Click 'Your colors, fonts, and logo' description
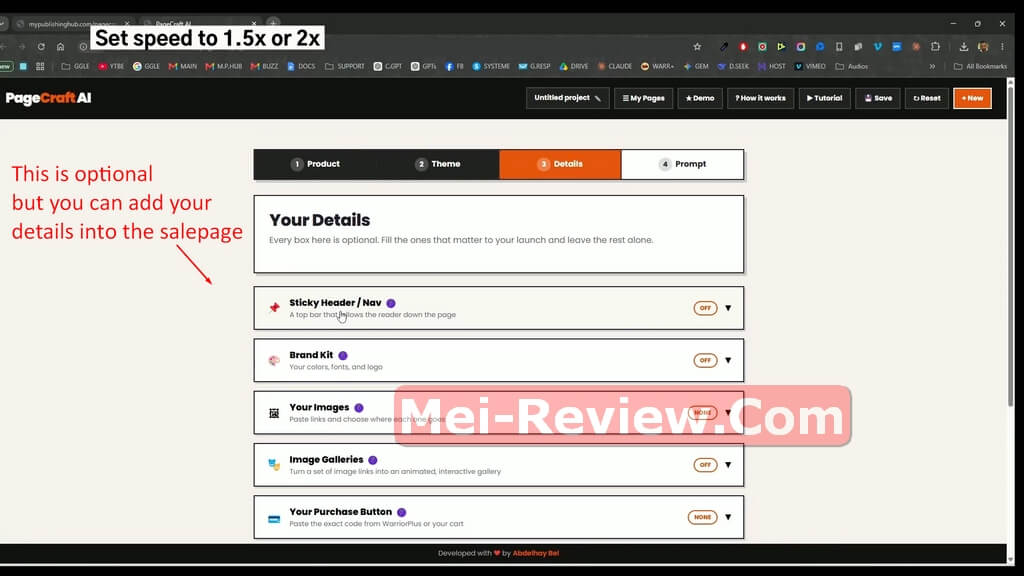This screenshot has width=1024, height=576. click(336, 367)
